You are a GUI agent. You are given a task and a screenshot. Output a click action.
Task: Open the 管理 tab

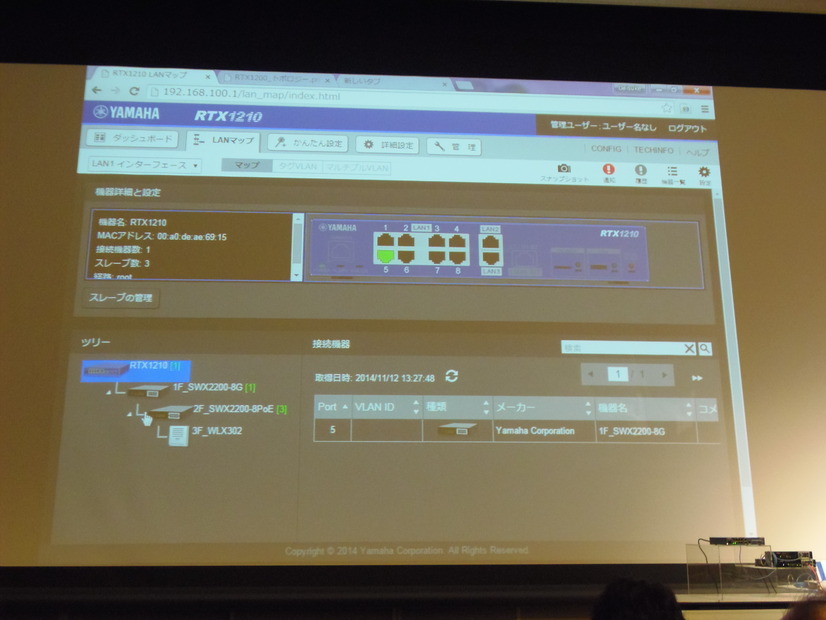pos(454,147)
